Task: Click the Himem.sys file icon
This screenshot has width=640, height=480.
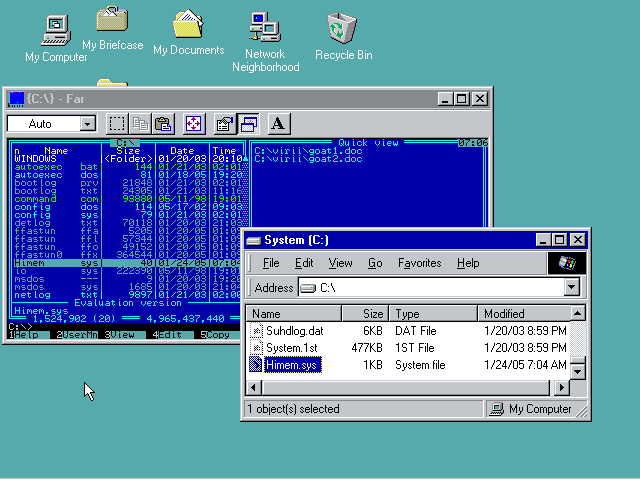Action: (256, 365)
